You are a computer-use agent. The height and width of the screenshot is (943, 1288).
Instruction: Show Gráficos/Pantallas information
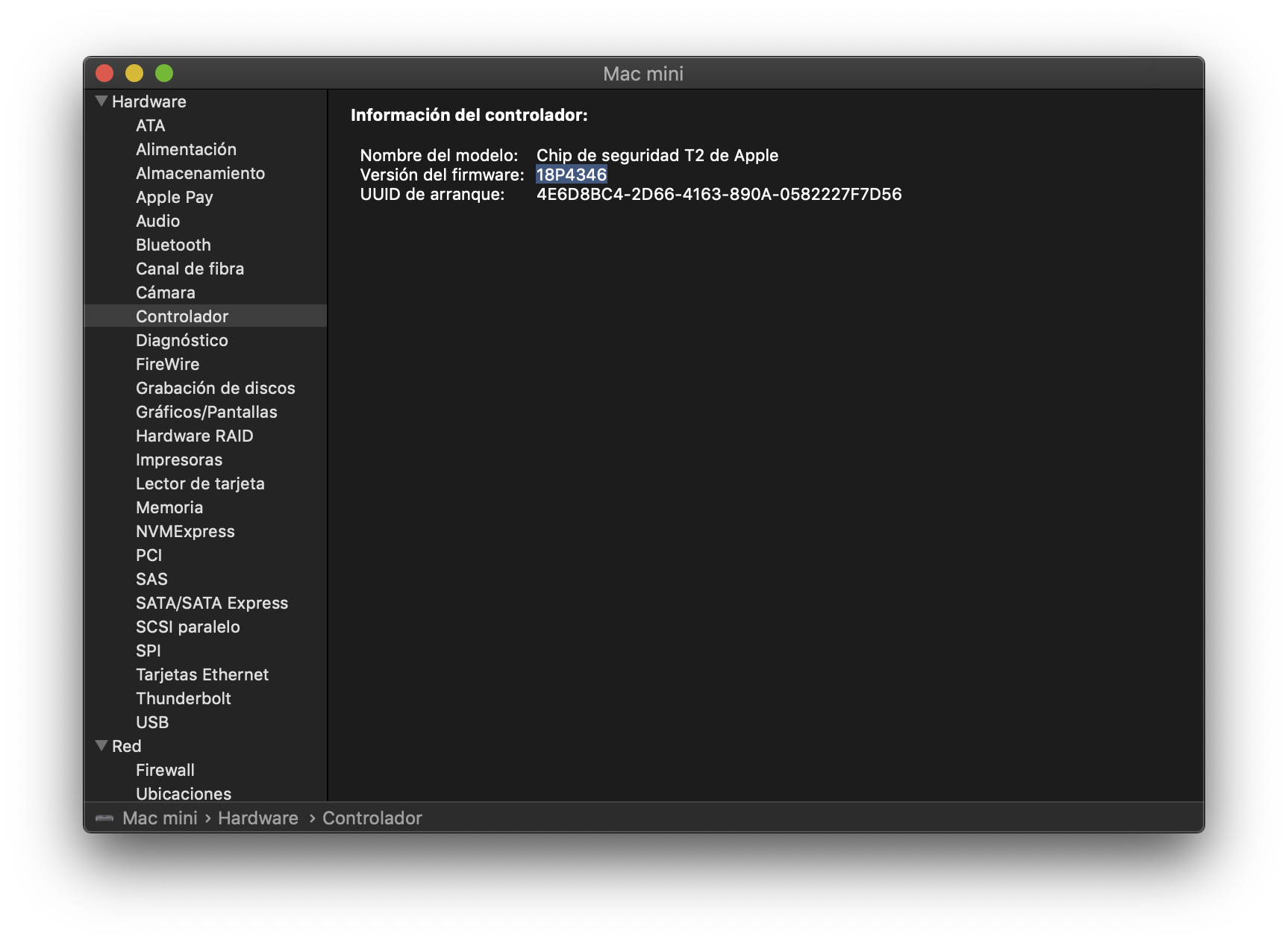[x=205, y=412]
